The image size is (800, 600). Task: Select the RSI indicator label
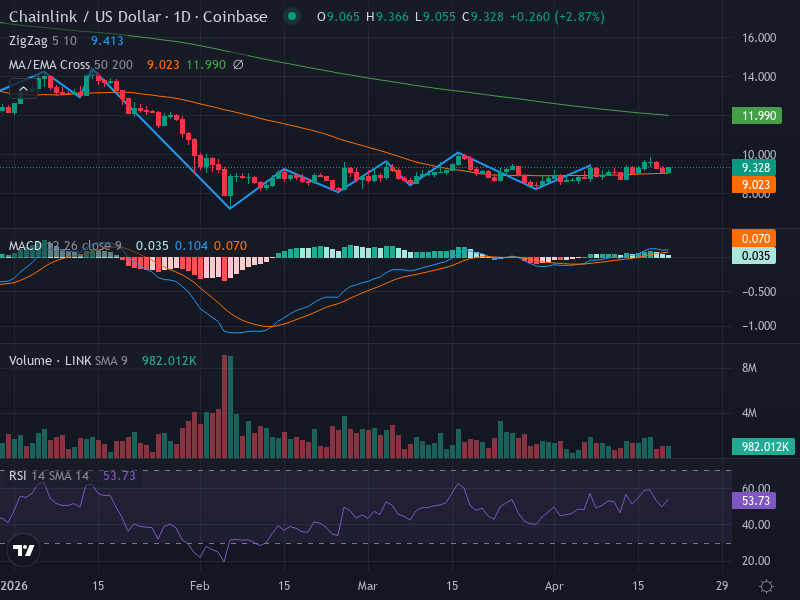(x=17, y=476)
